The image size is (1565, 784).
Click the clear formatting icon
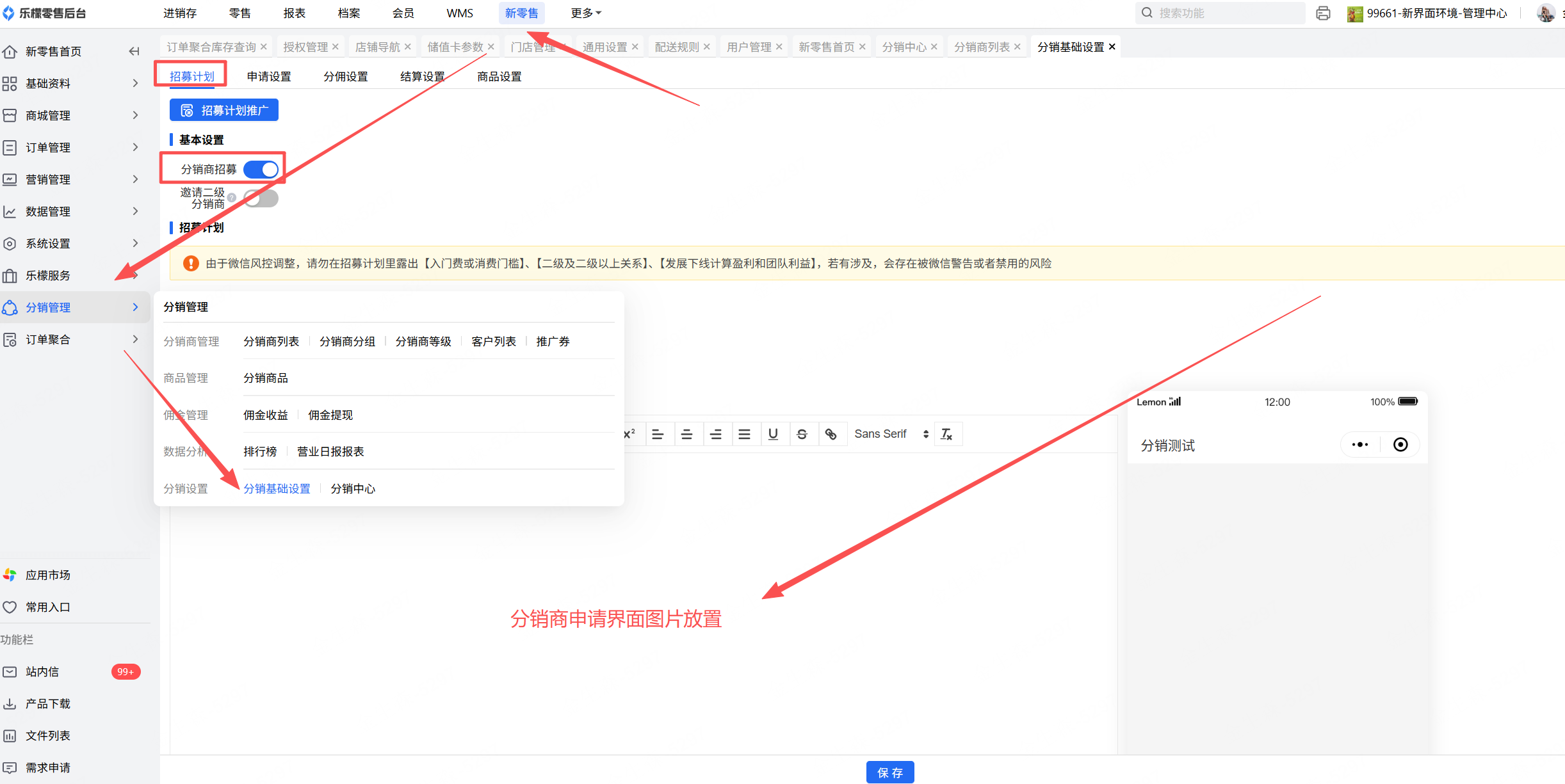pyautogui.click(x=946, y=434)
